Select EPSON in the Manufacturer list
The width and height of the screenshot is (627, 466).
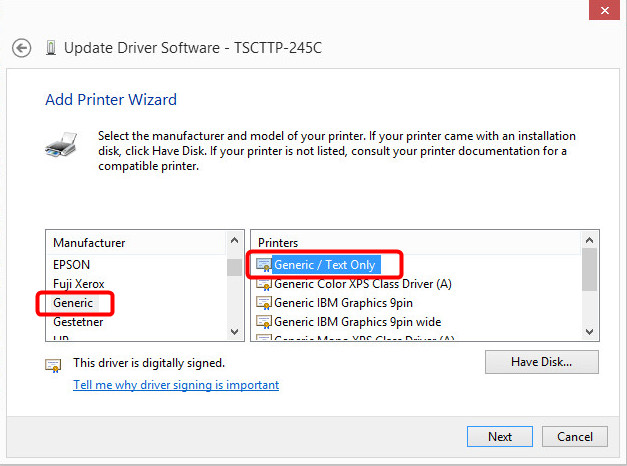(x=71, y=265)
